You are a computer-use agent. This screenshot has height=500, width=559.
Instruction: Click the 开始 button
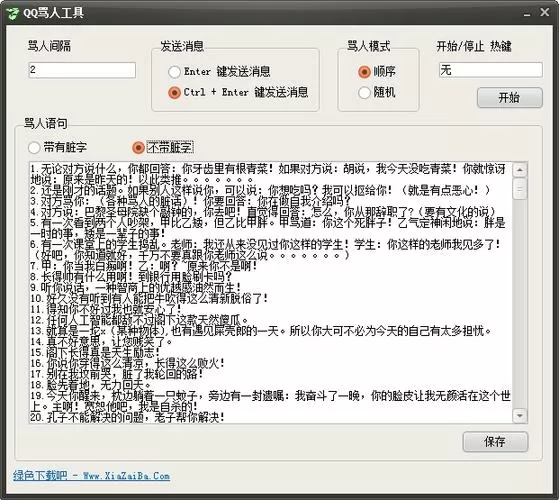(x=509, y=97)
